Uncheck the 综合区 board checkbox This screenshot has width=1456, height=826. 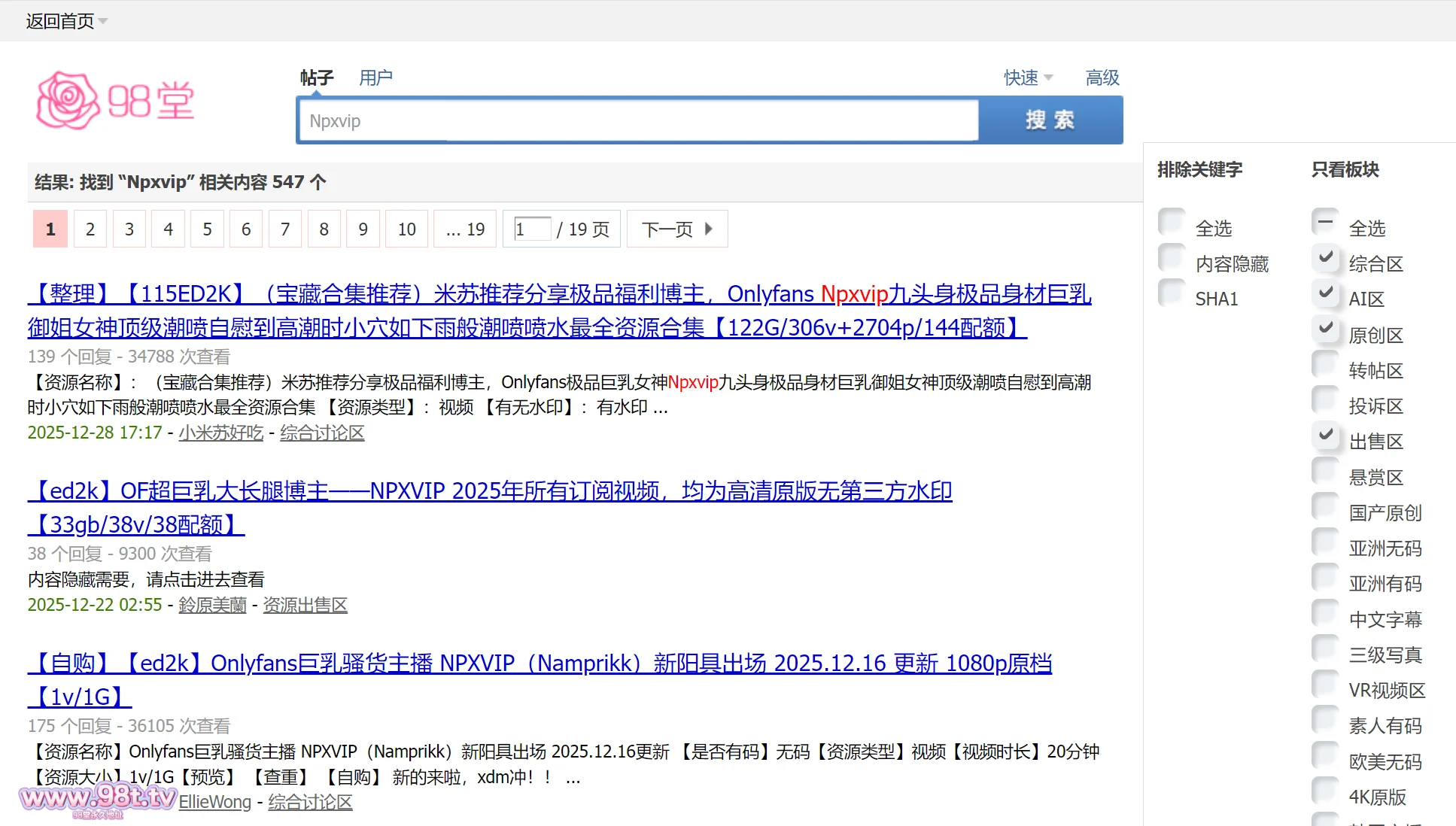pos(1325,257)
